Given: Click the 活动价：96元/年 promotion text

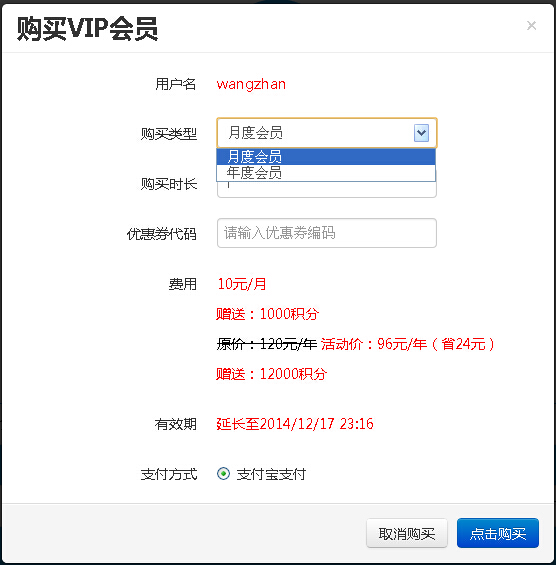Looking at the screenshot, I should coord(374,344).
